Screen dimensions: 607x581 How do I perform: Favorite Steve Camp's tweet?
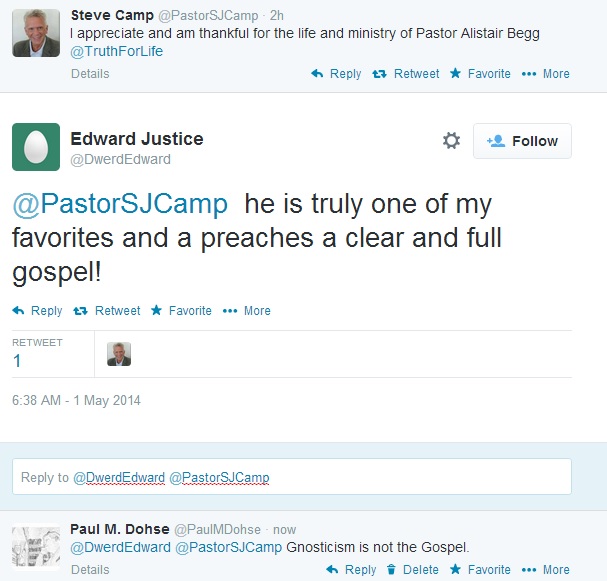pos(480,73)
